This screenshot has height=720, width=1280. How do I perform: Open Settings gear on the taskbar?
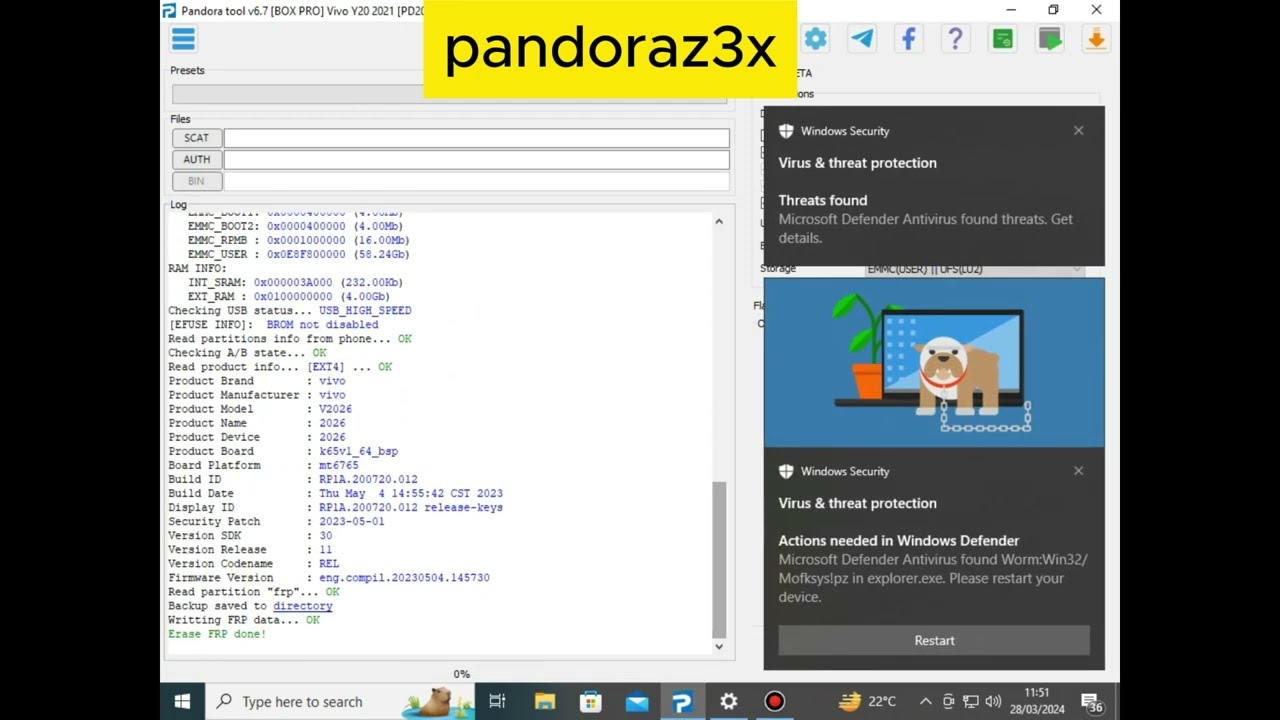(x=728, y=702)
